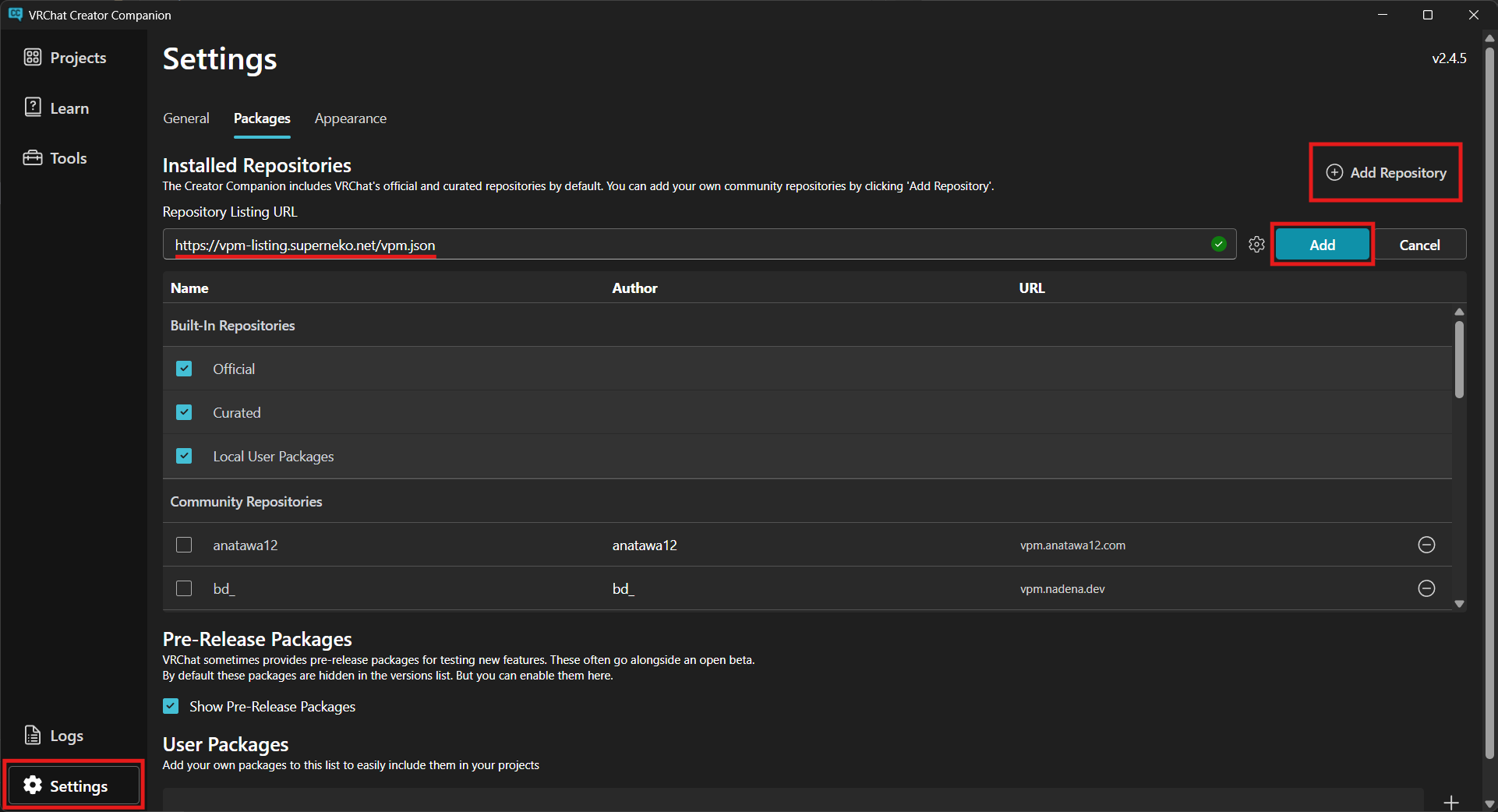Click the blue Add button
The image size is (1498, 812).
pos(1323,245)
